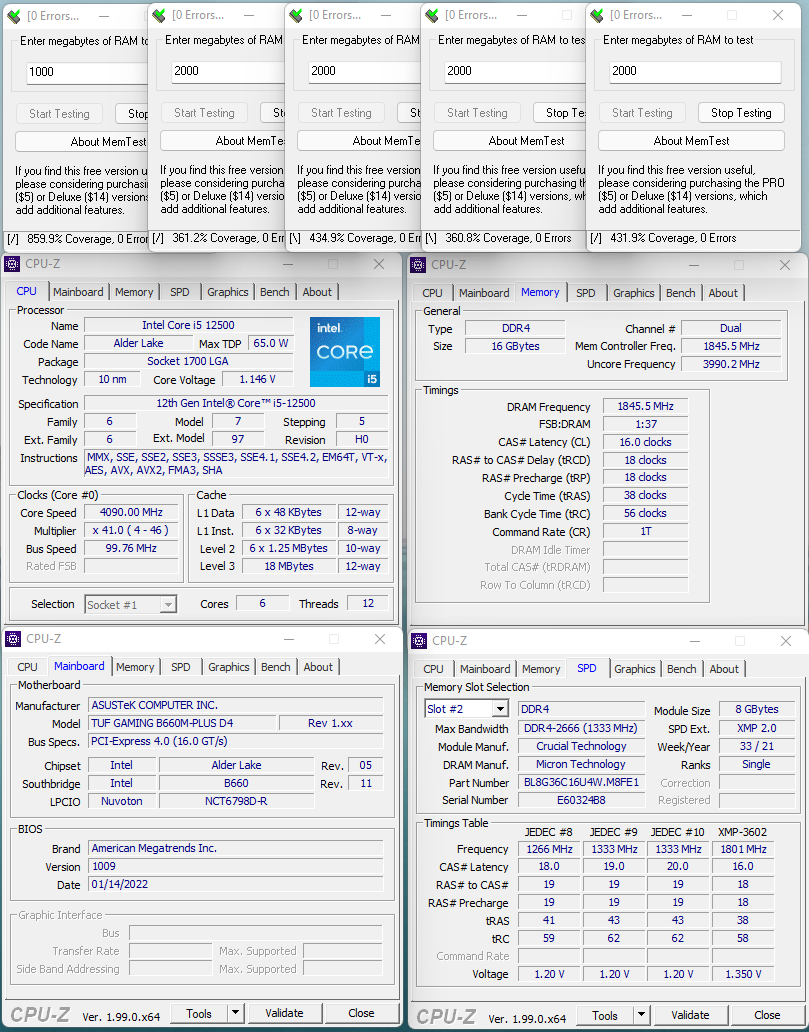Click About MemTest in the 859.9% coverage window

coord(82,142)
